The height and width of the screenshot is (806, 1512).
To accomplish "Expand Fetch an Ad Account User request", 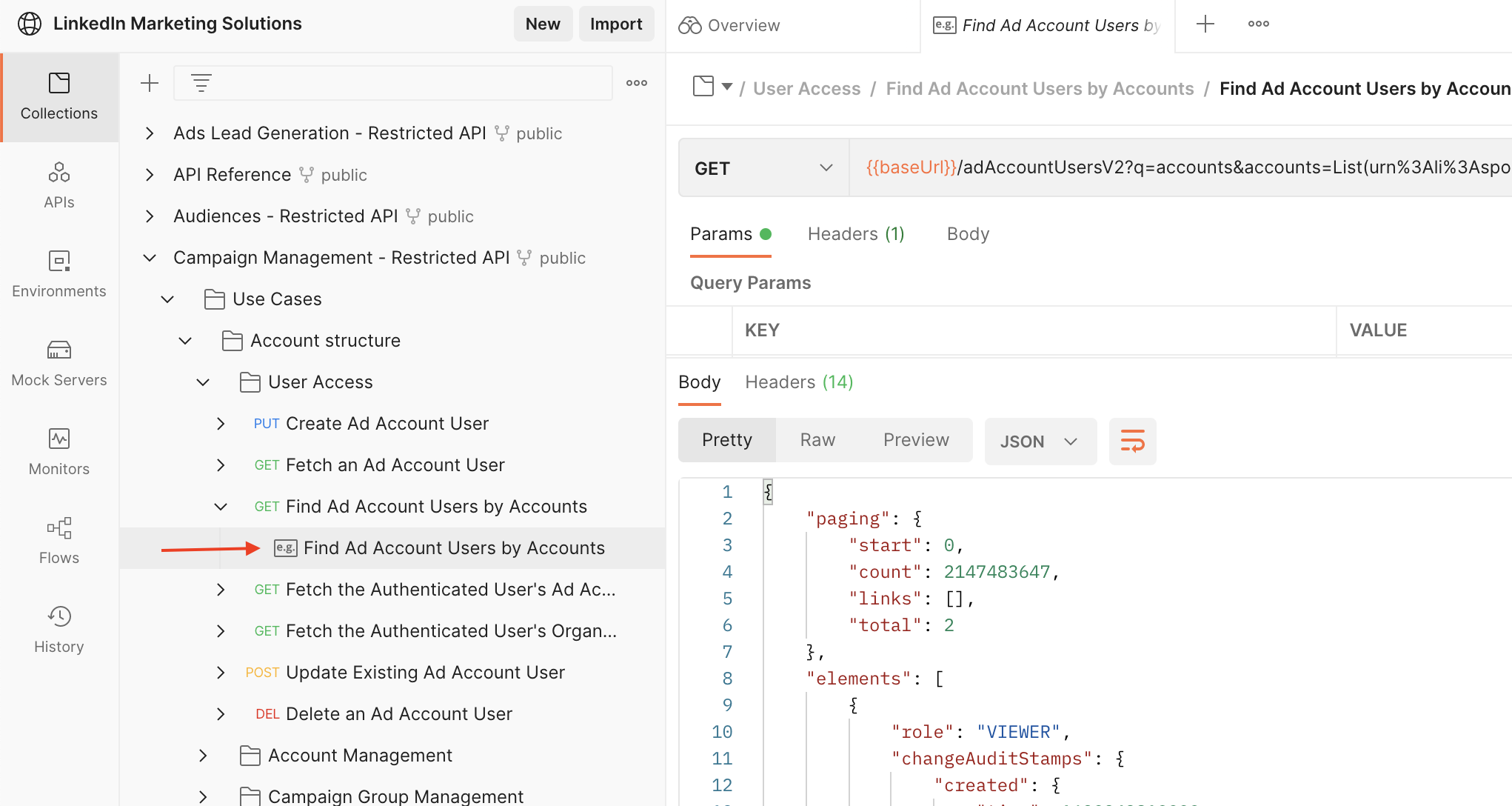I will 221,465.
